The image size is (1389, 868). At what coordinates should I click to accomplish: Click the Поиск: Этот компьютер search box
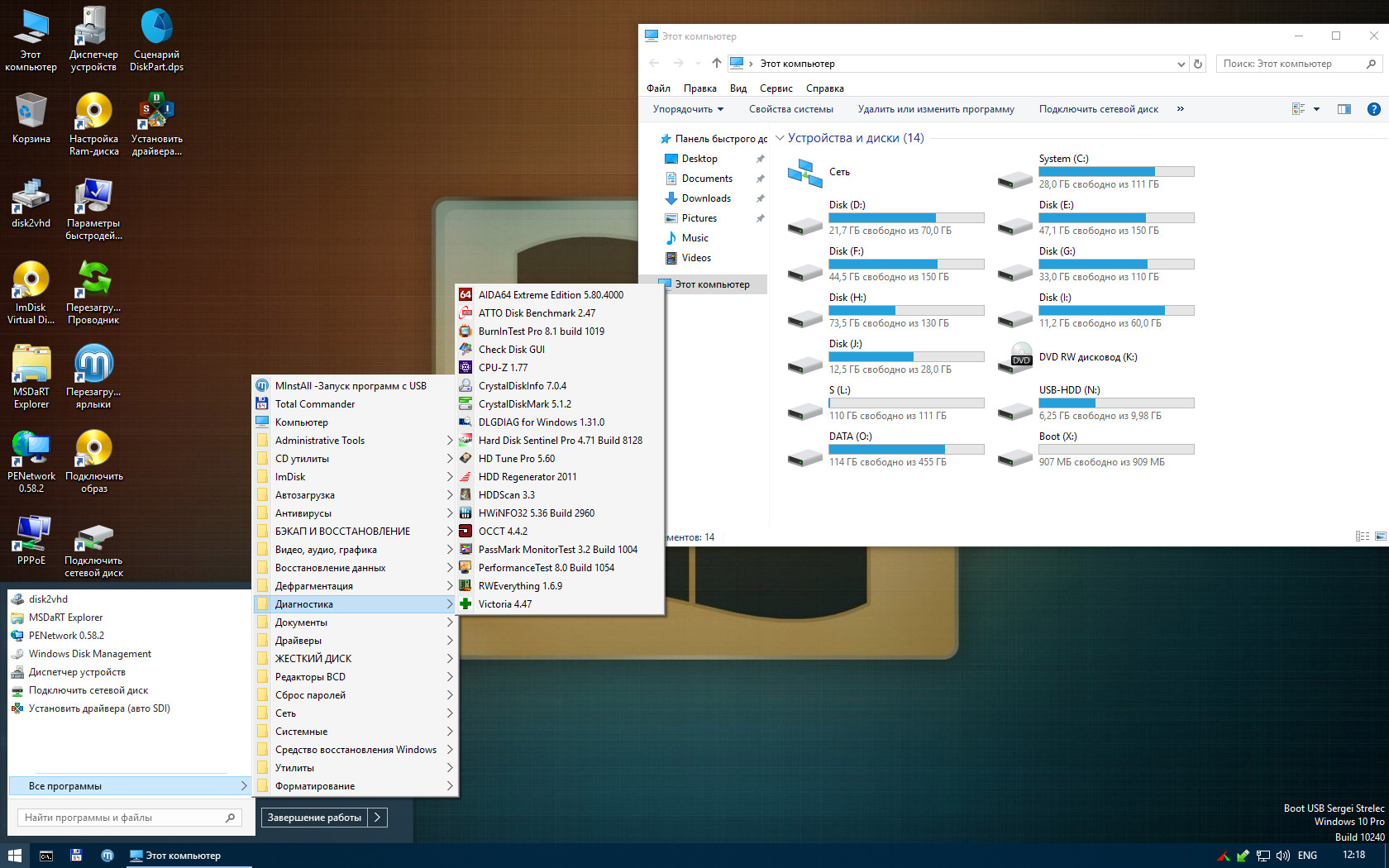coord(1299,64)
